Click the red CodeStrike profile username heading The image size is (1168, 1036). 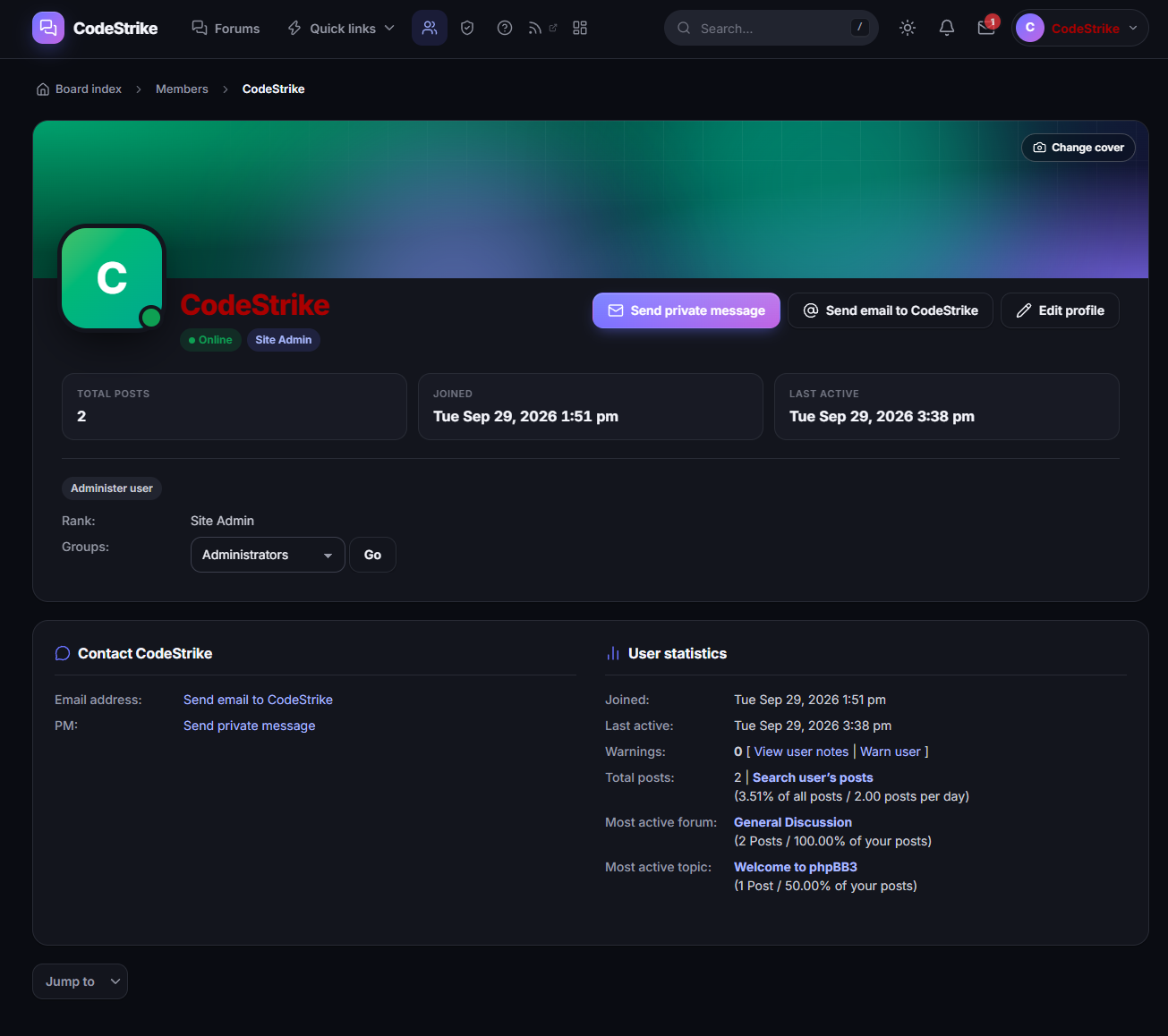coord(255,305)
